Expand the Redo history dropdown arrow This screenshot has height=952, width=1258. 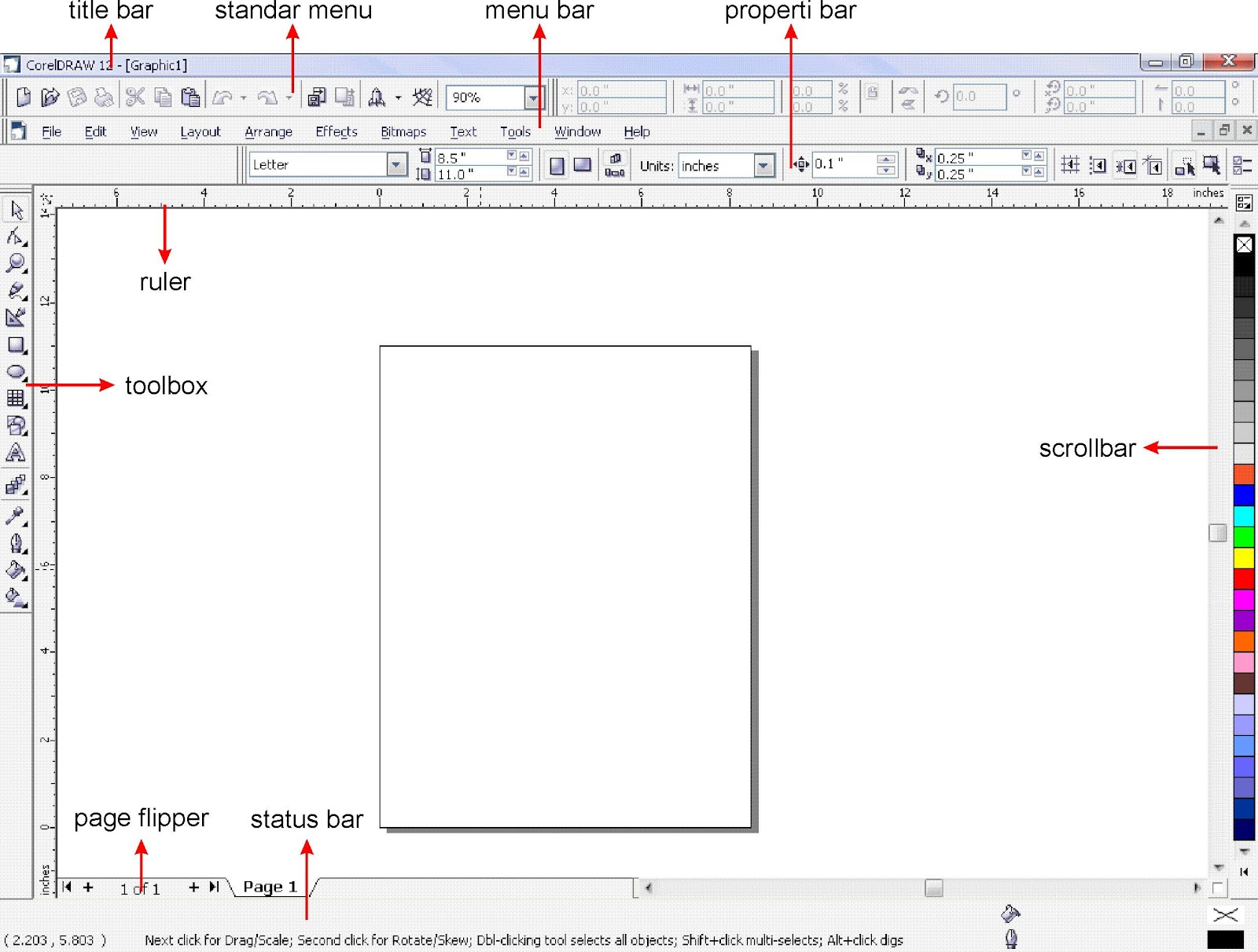[289, 98]
